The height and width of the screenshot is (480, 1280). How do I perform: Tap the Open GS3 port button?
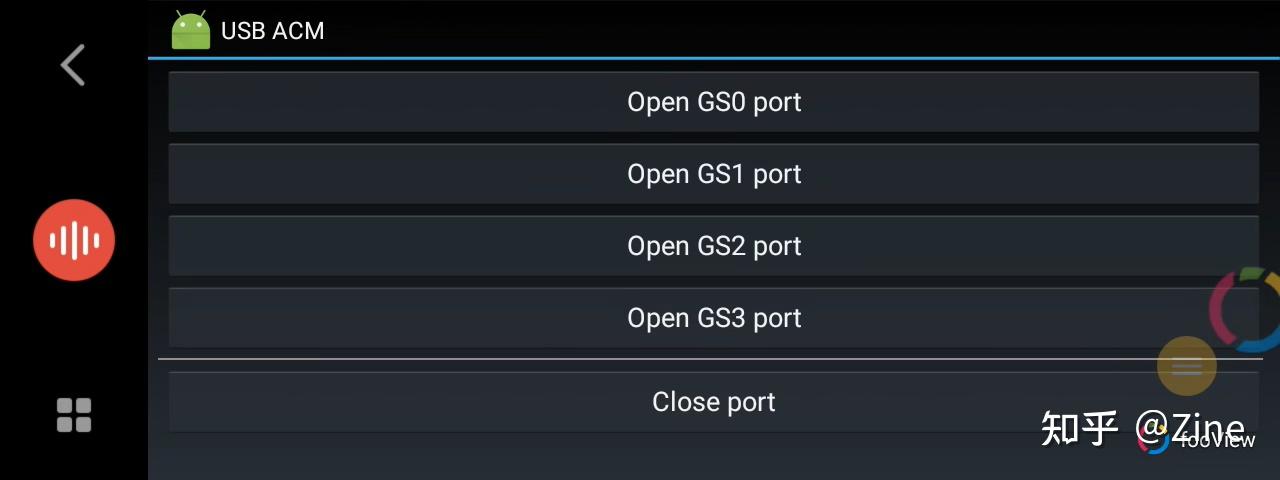point(713,318)
